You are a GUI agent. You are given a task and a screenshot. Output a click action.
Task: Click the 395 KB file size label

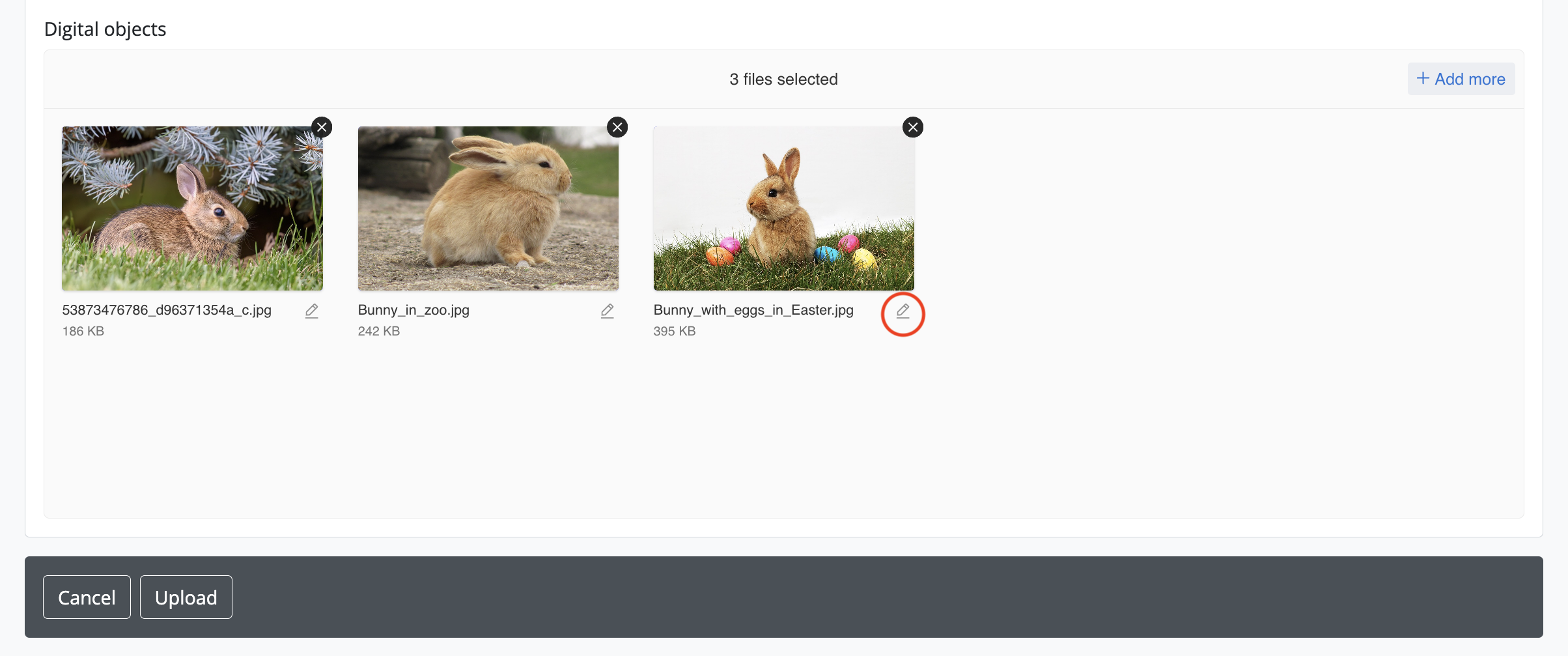click(675, 331)
